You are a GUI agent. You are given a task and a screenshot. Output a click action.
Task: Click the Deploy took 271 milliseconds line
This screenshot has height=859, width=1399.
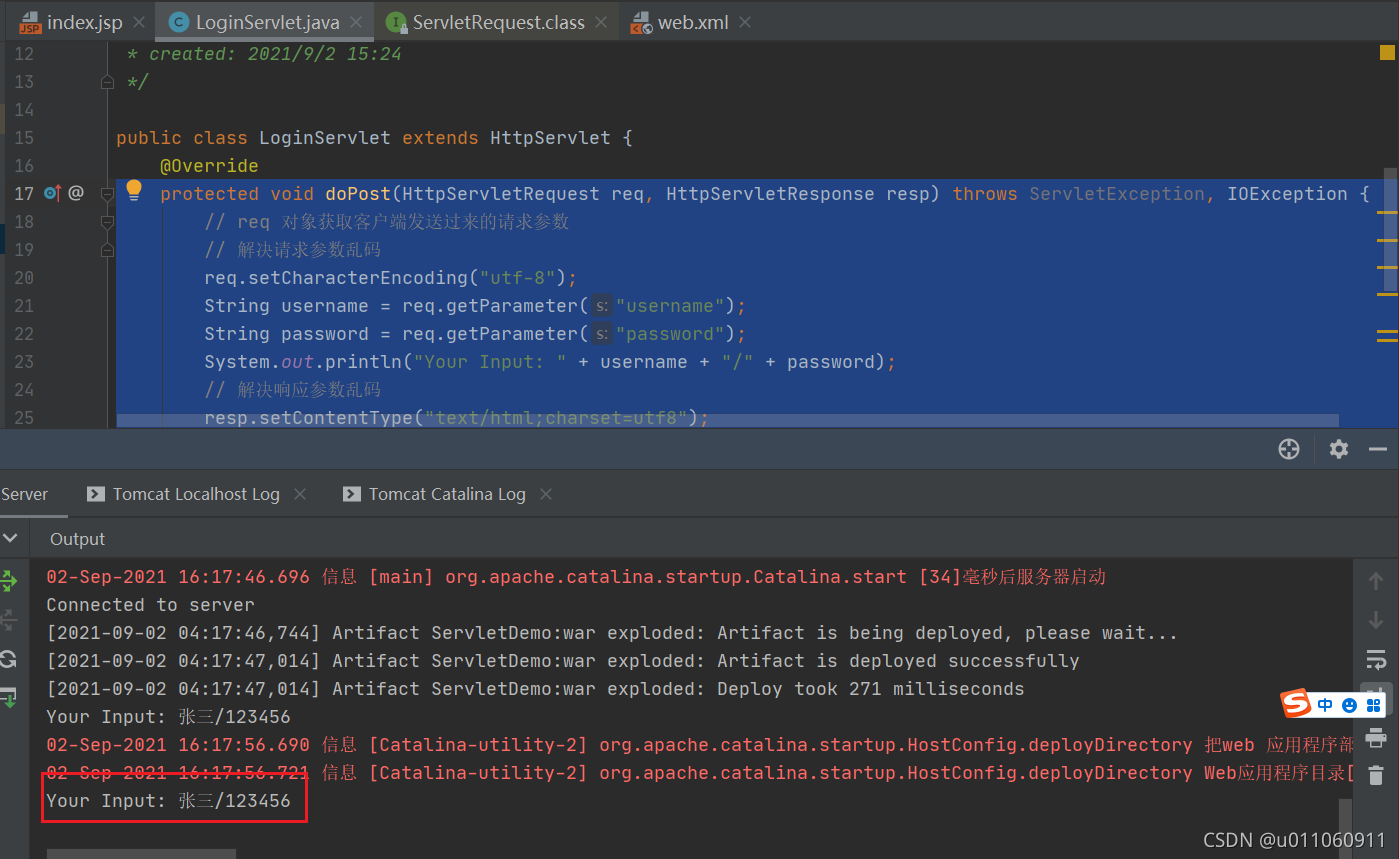click(x=535, y=689)
